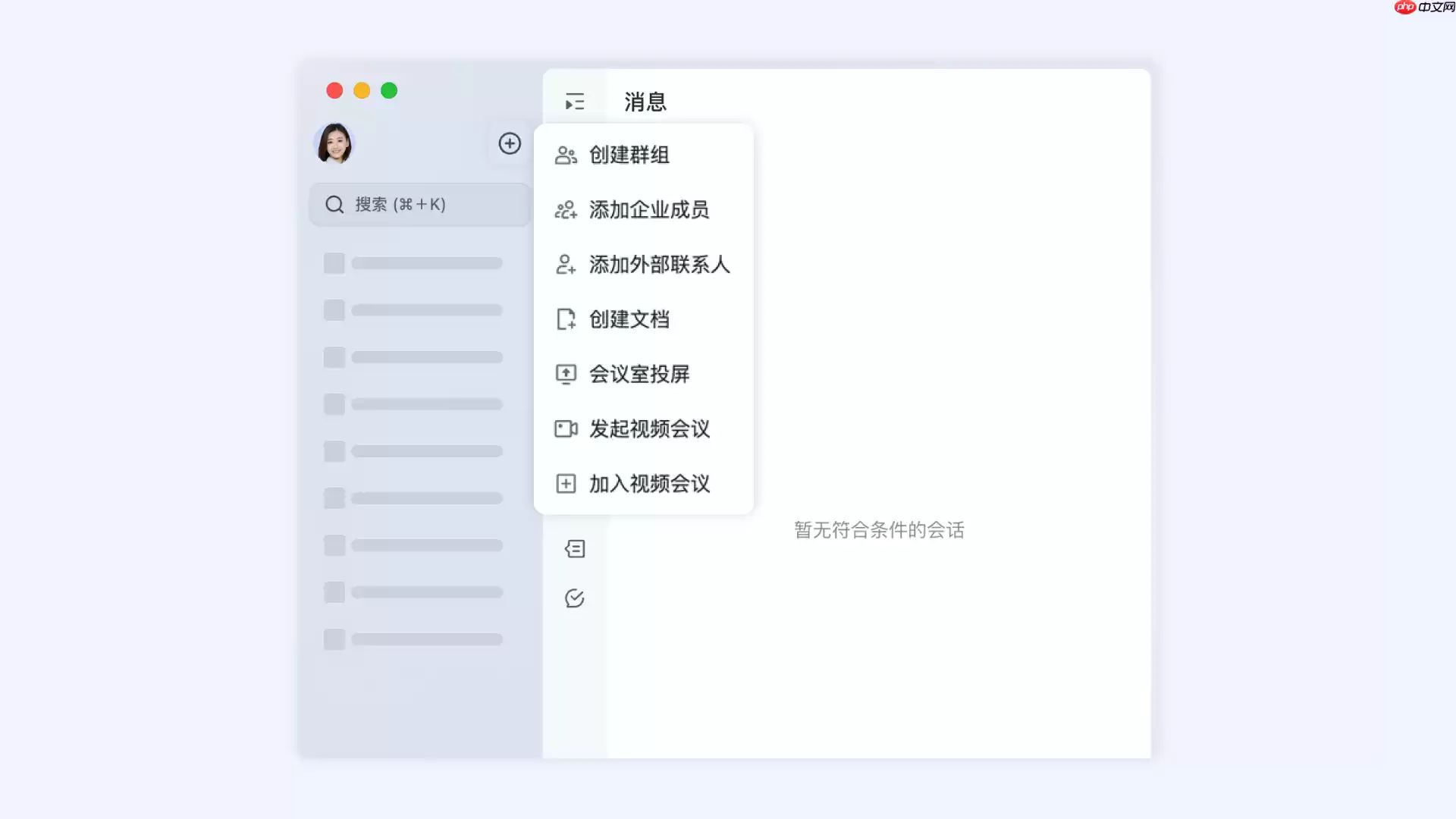Open the docs panel icon in the sidebar
Screen dimensions: 1456x819
[x=575, y=548]
